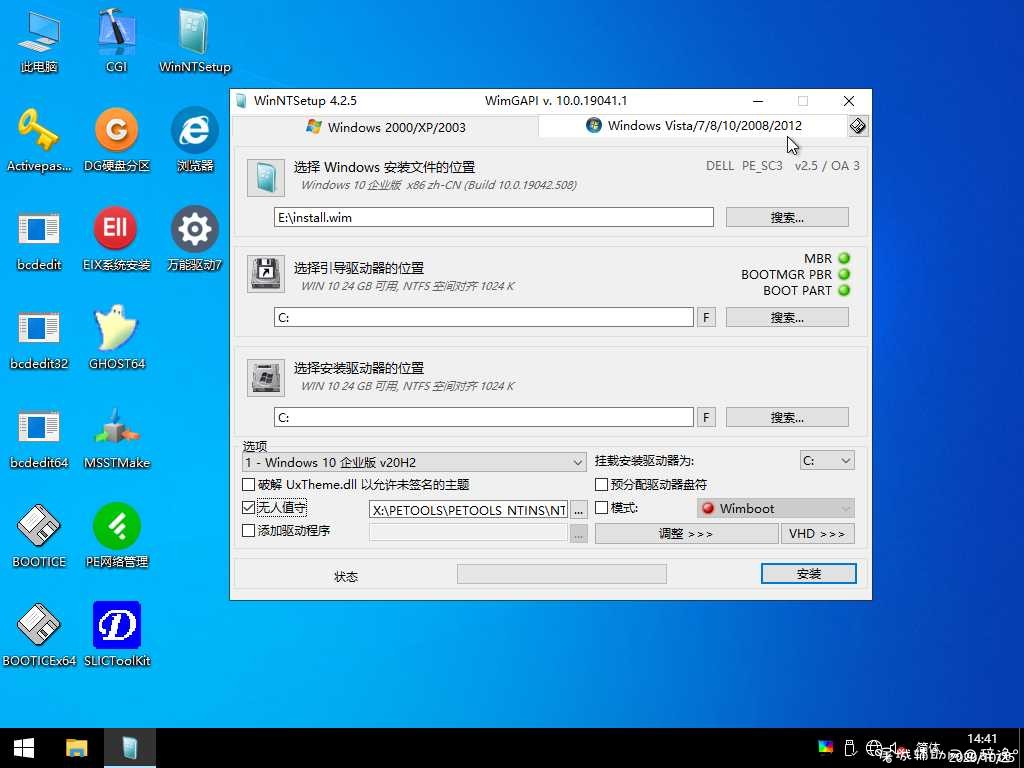Open the VHD >>> button
The height and width of the screenshot is (768, 1024).
point(817,534)
